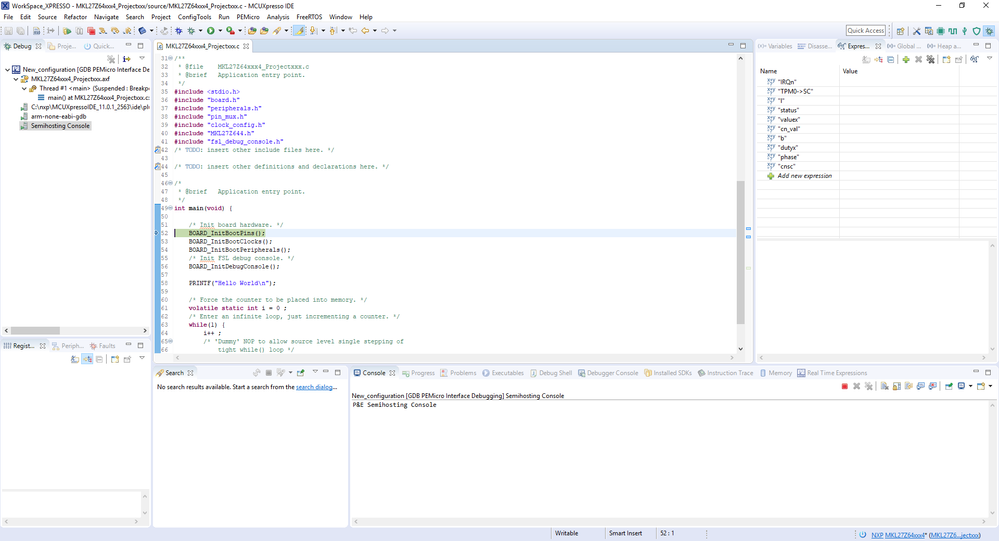The width and height of the screenshot is (999, 541).
Task: Switch to the Variables tab
Action: click(775, 46)
